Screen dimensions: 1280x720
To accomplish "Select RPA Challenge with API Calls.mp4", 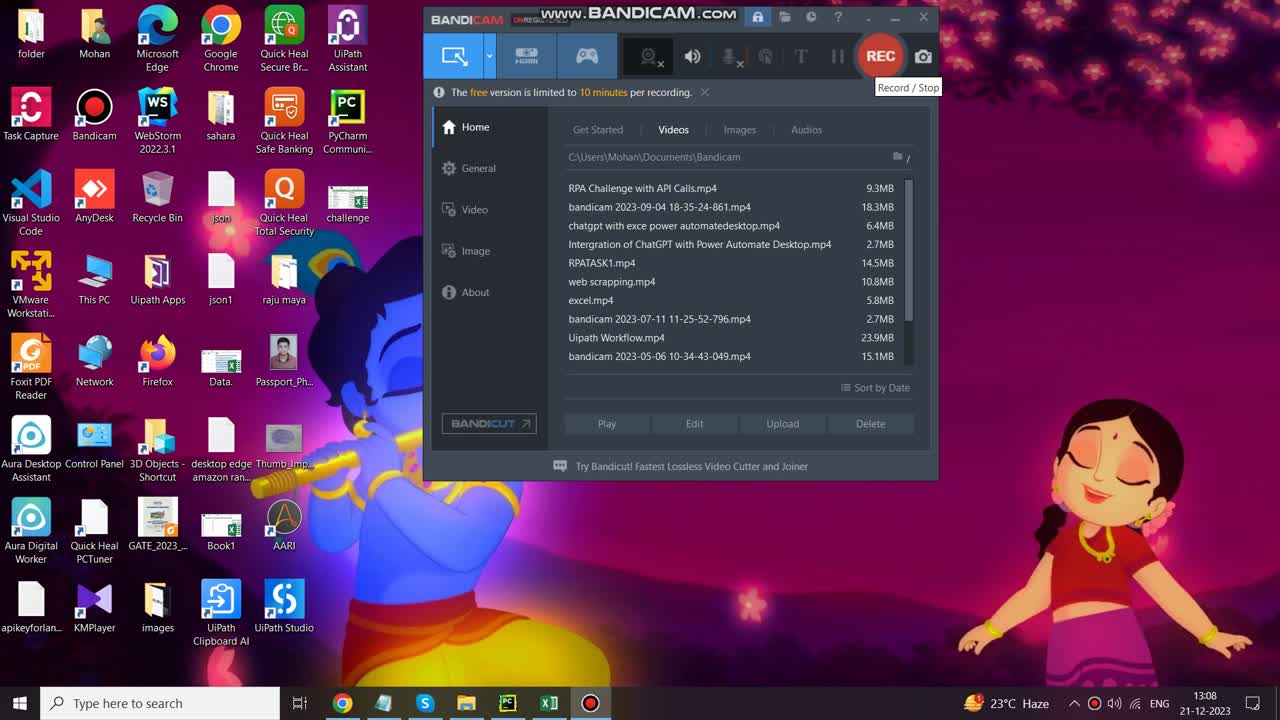I will (x=732, y=188).
